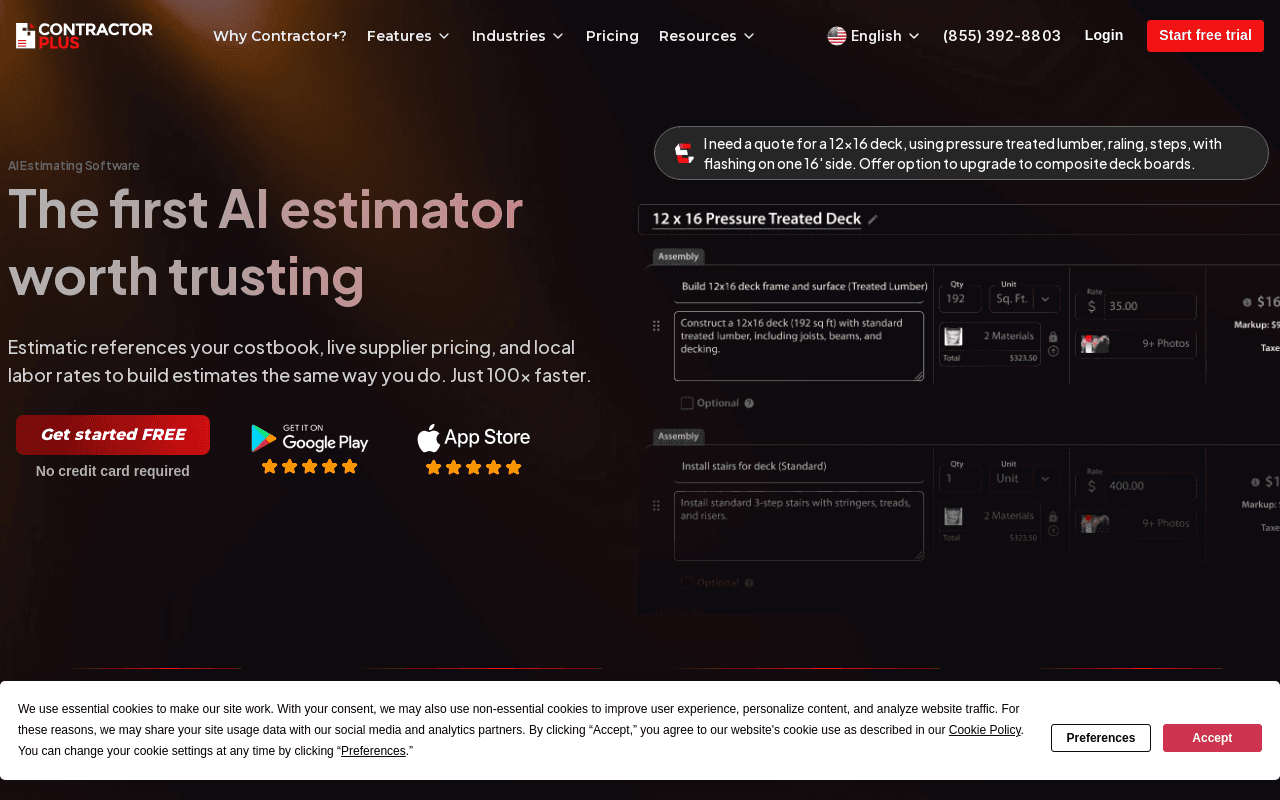Click Start free trial button
The image size is (1280, 800).
pos(1205,36)
